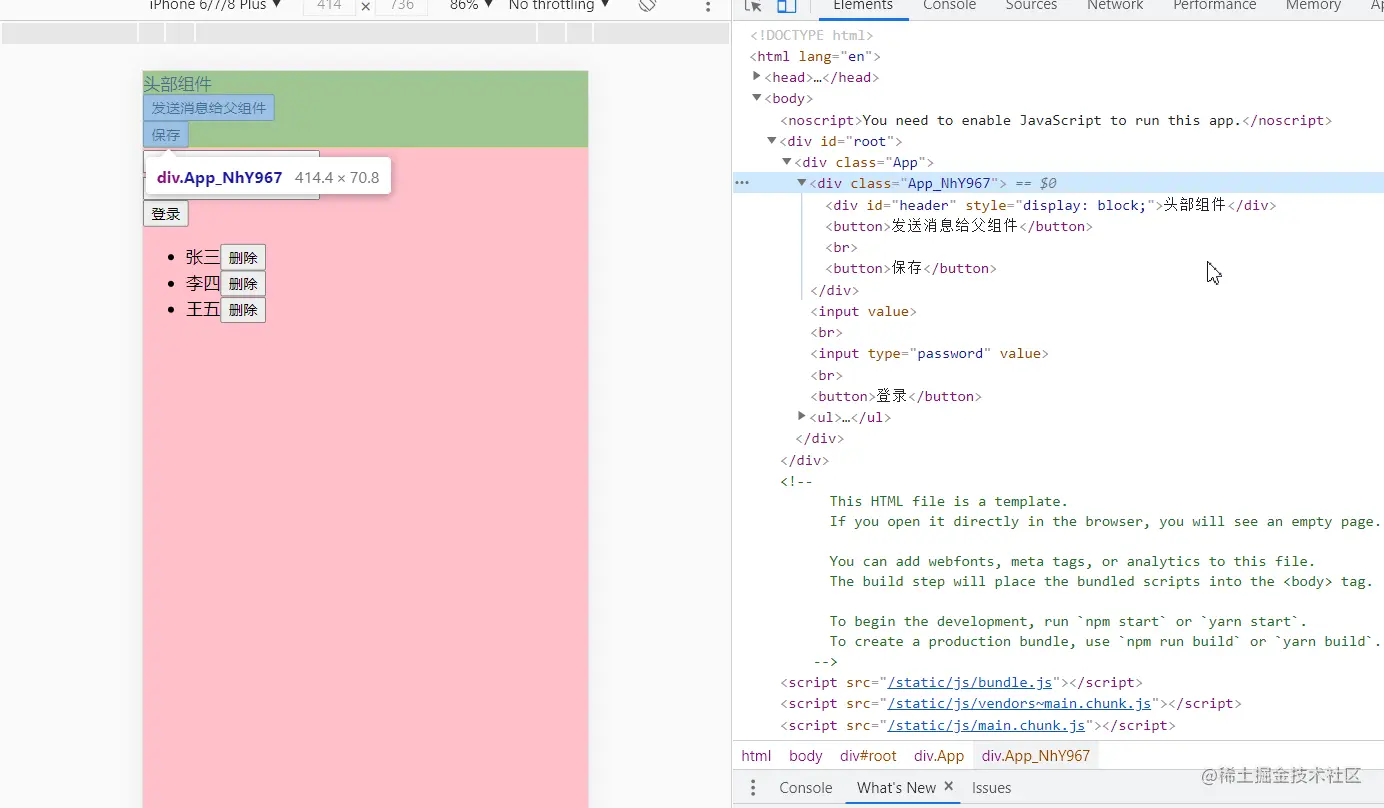Screen dimensions: 1384x808
Task: Select the What's New drawer tab
Action: click(896, 788)
